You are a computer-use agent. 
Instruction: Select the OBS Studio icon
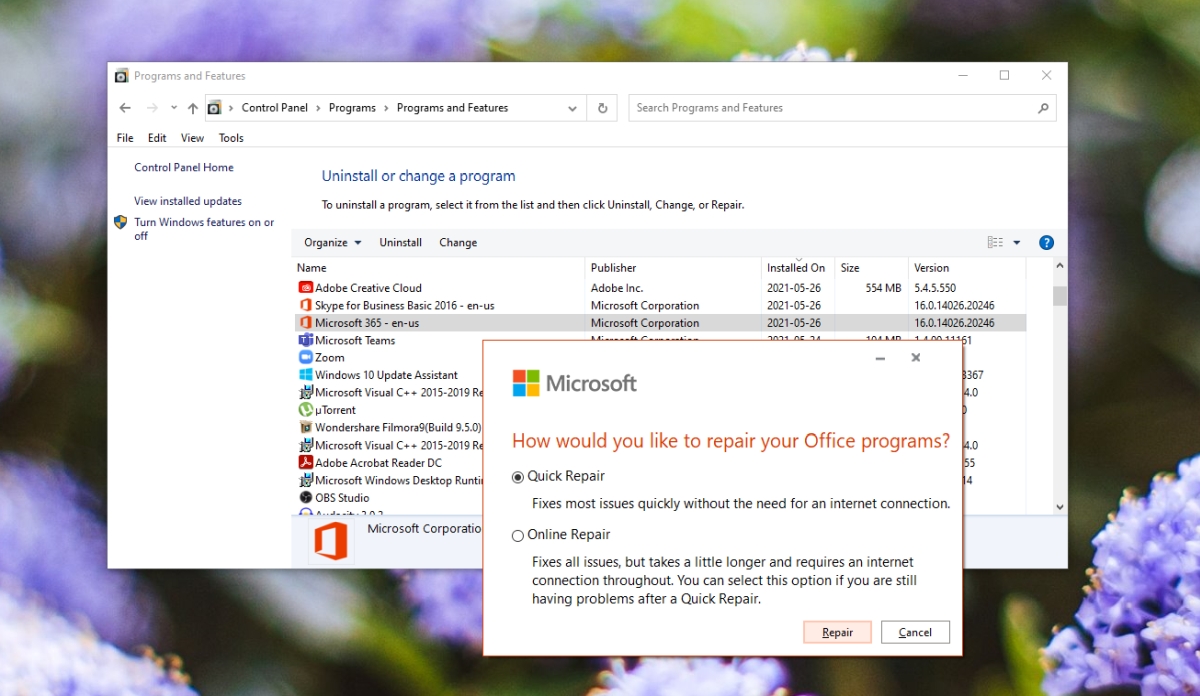(306, 498)
